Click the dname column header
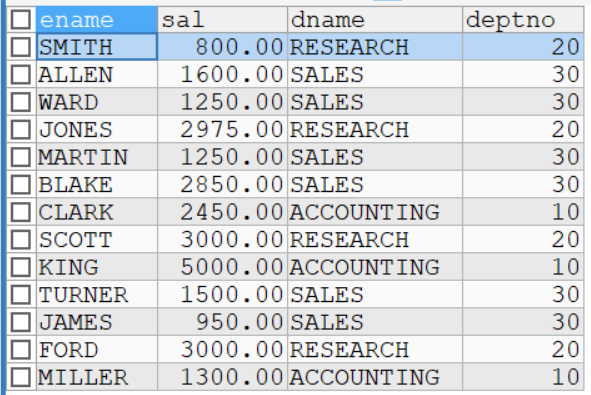The height and width of the screenshot is (395, 591). (x=375, y=20)
